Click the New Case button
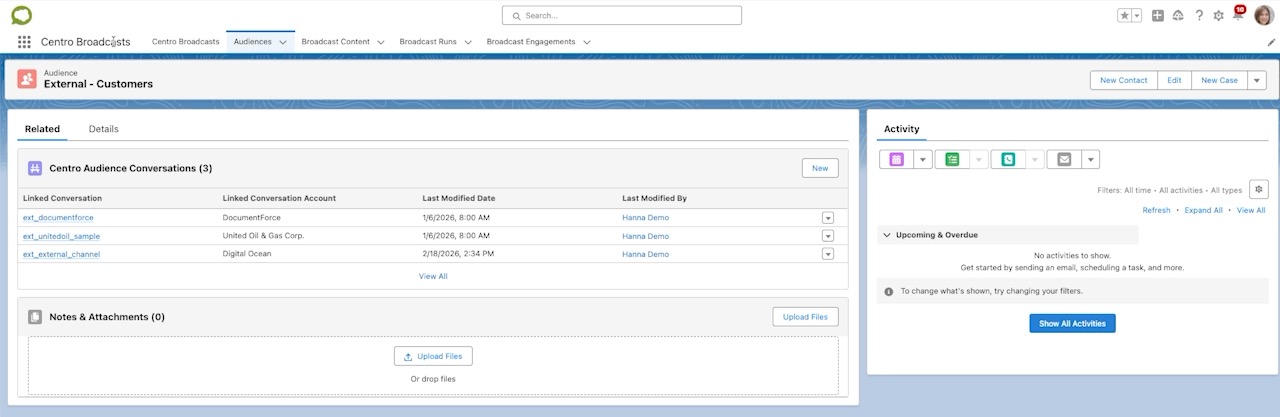This screenshot has height=417, width=1280. coord(1219,80)
